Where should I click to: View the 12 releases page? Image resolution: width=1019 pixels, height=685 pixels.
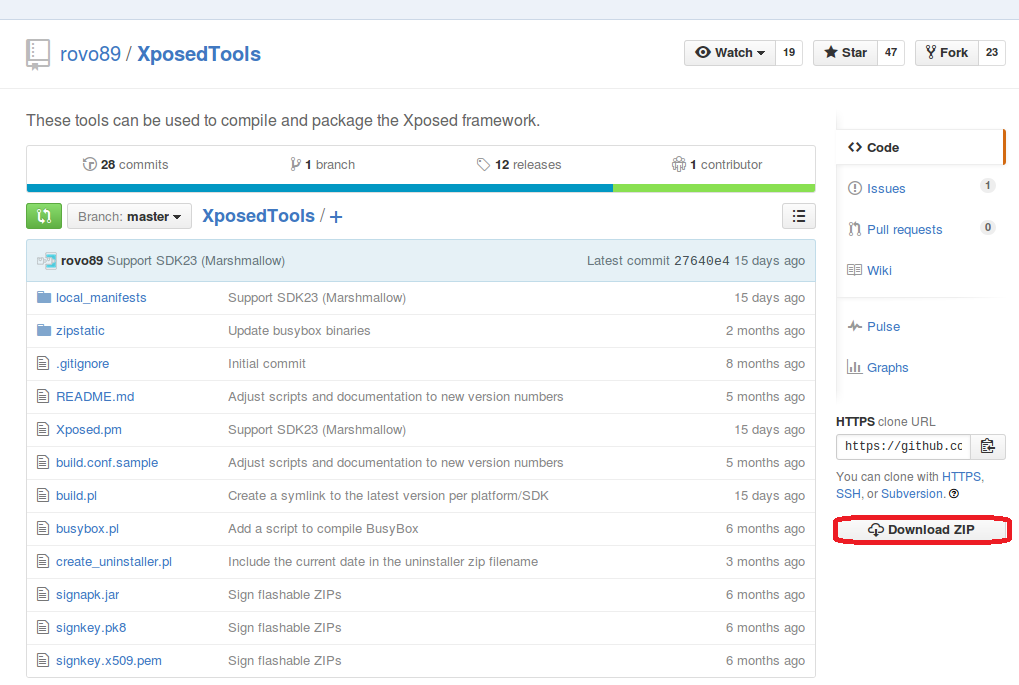tap(519, 164)
